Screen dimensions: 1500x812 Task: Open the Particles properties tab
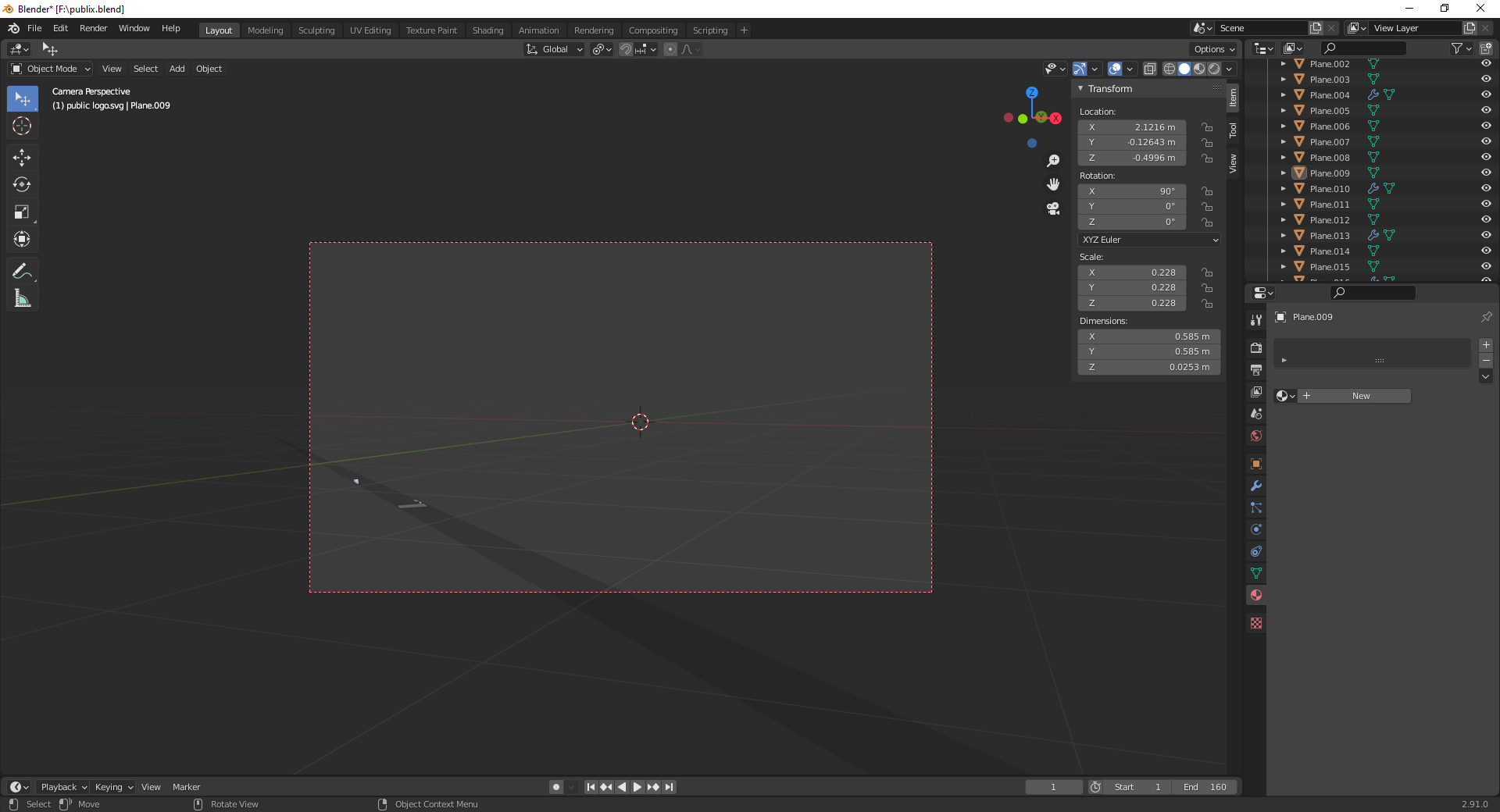coord(1256,507)
